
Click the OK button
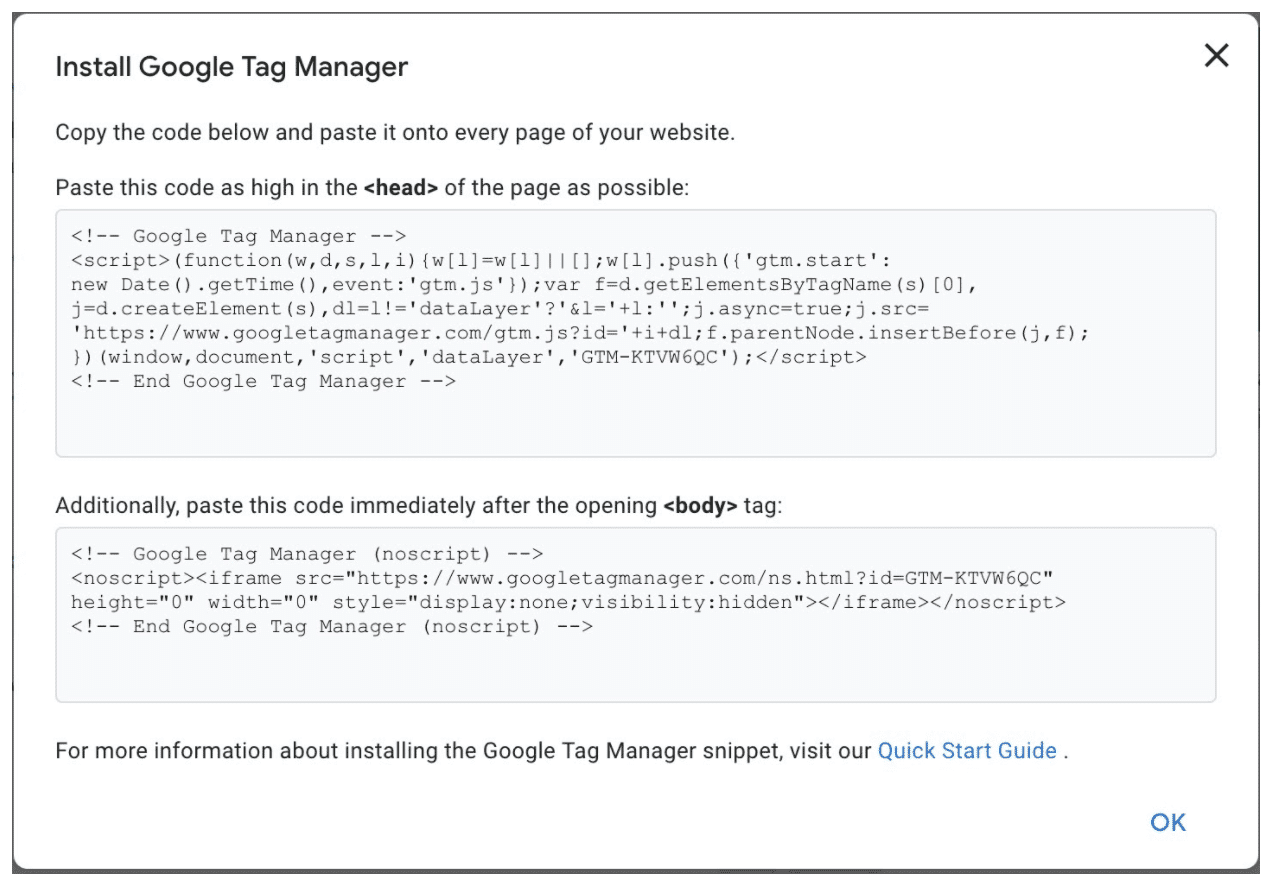(1168, 822)
